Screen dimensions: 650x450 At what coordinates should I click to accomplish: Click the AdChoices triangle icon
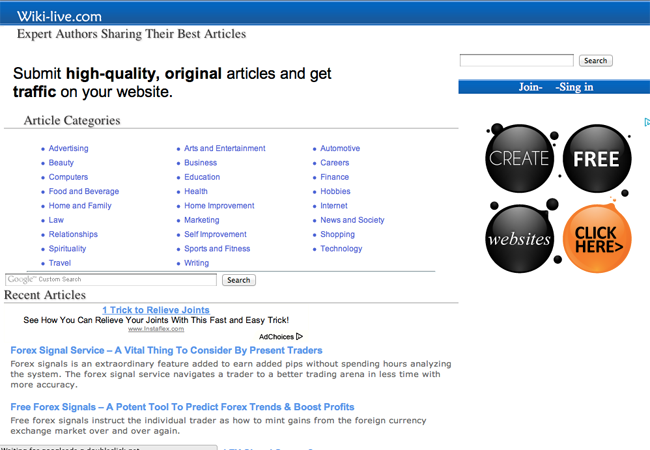299,337
